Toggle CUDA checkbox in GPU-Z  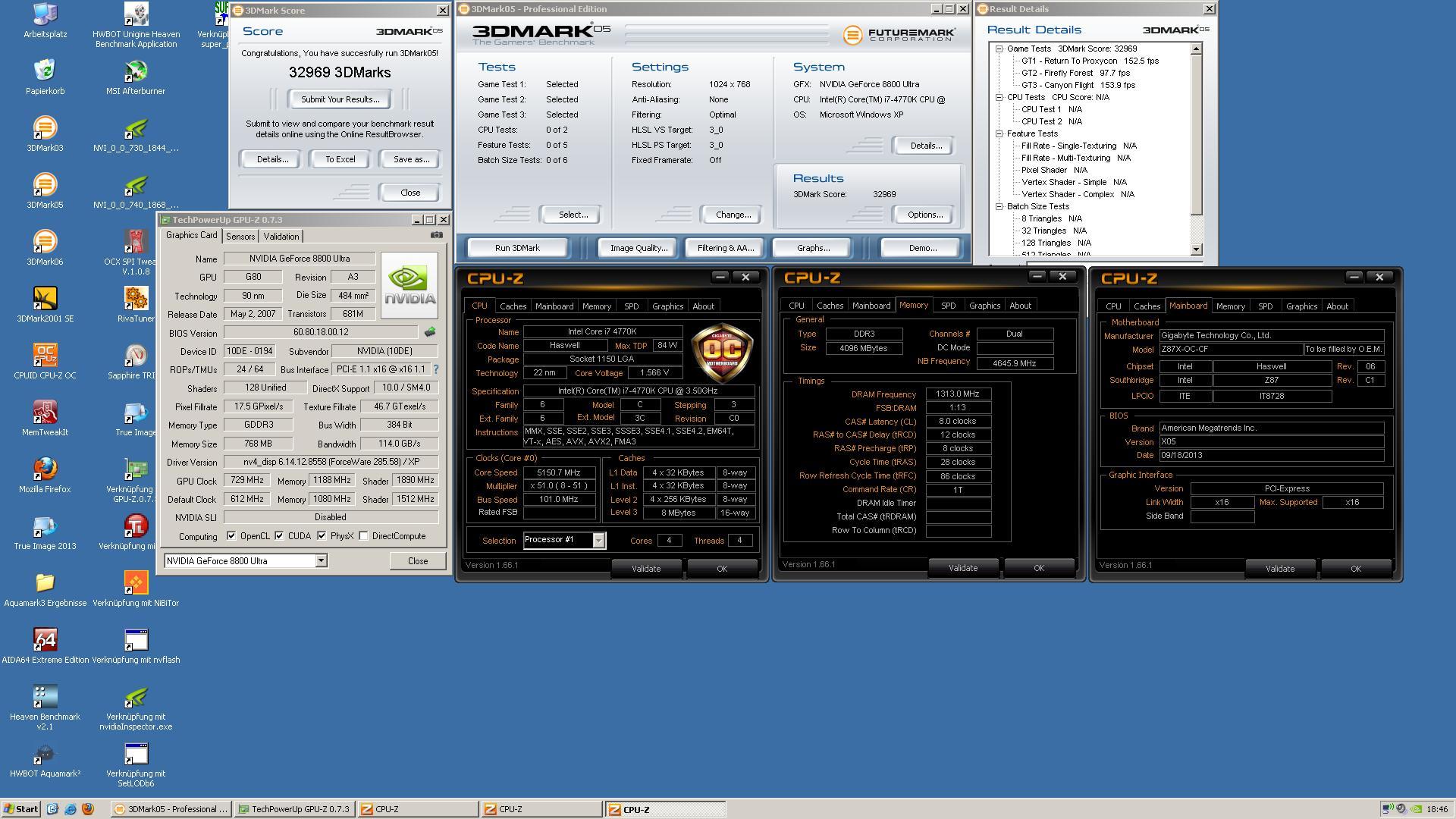tap(279, 536)
